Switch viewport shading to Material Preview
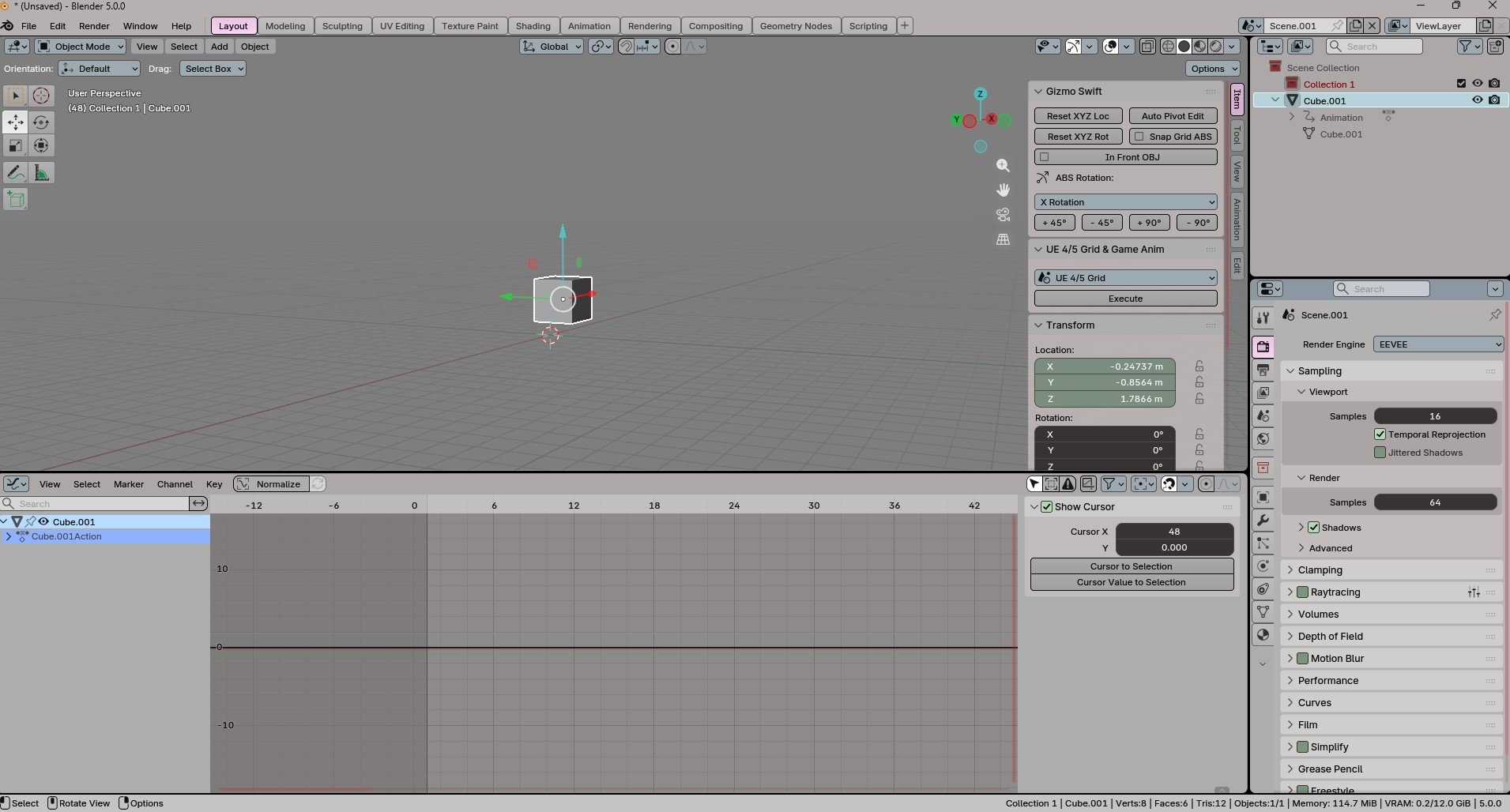1510x812 pixels. pyautogui.click(x=1199, y=47)
